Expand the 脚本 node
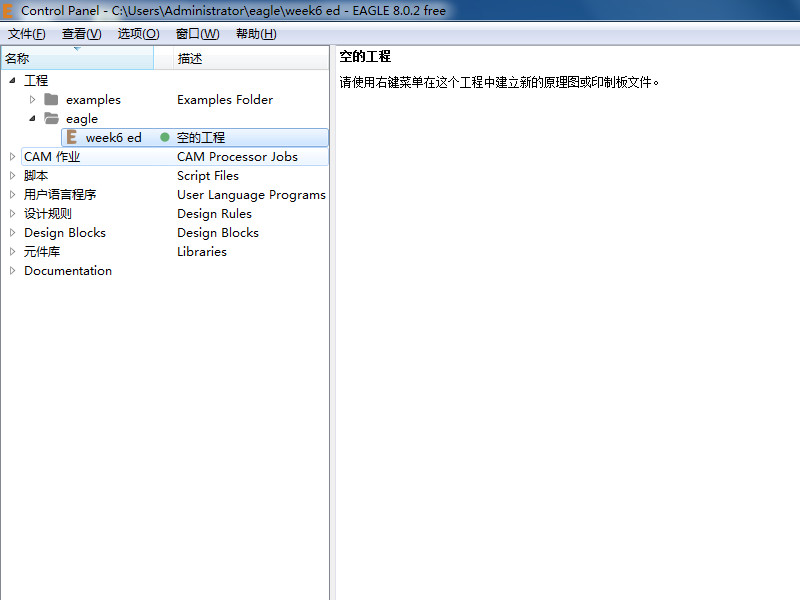The image size is (800, 600). pos(12,176)
